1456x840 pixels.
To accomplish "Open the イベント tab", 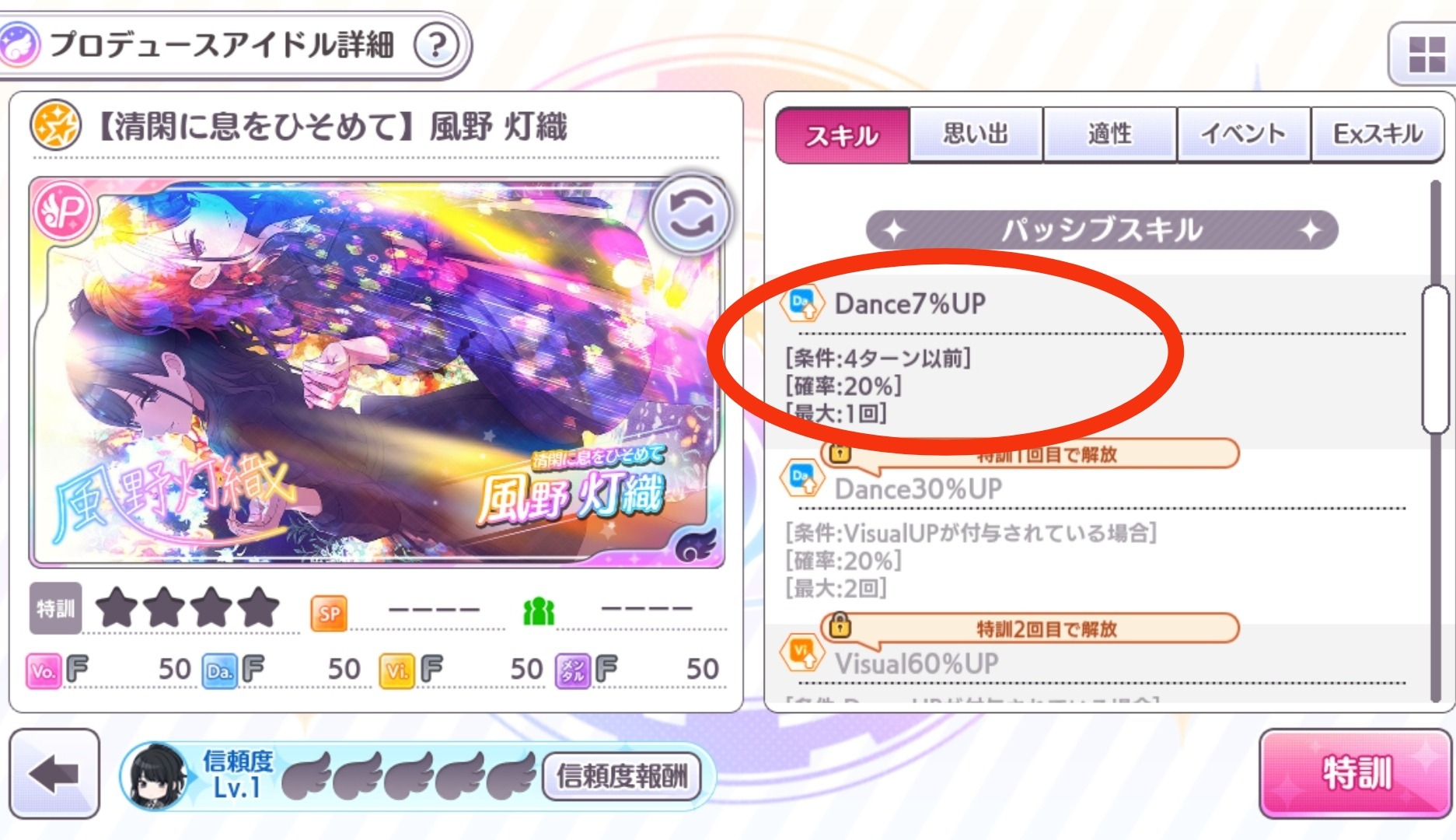I will coord(1244,135).
